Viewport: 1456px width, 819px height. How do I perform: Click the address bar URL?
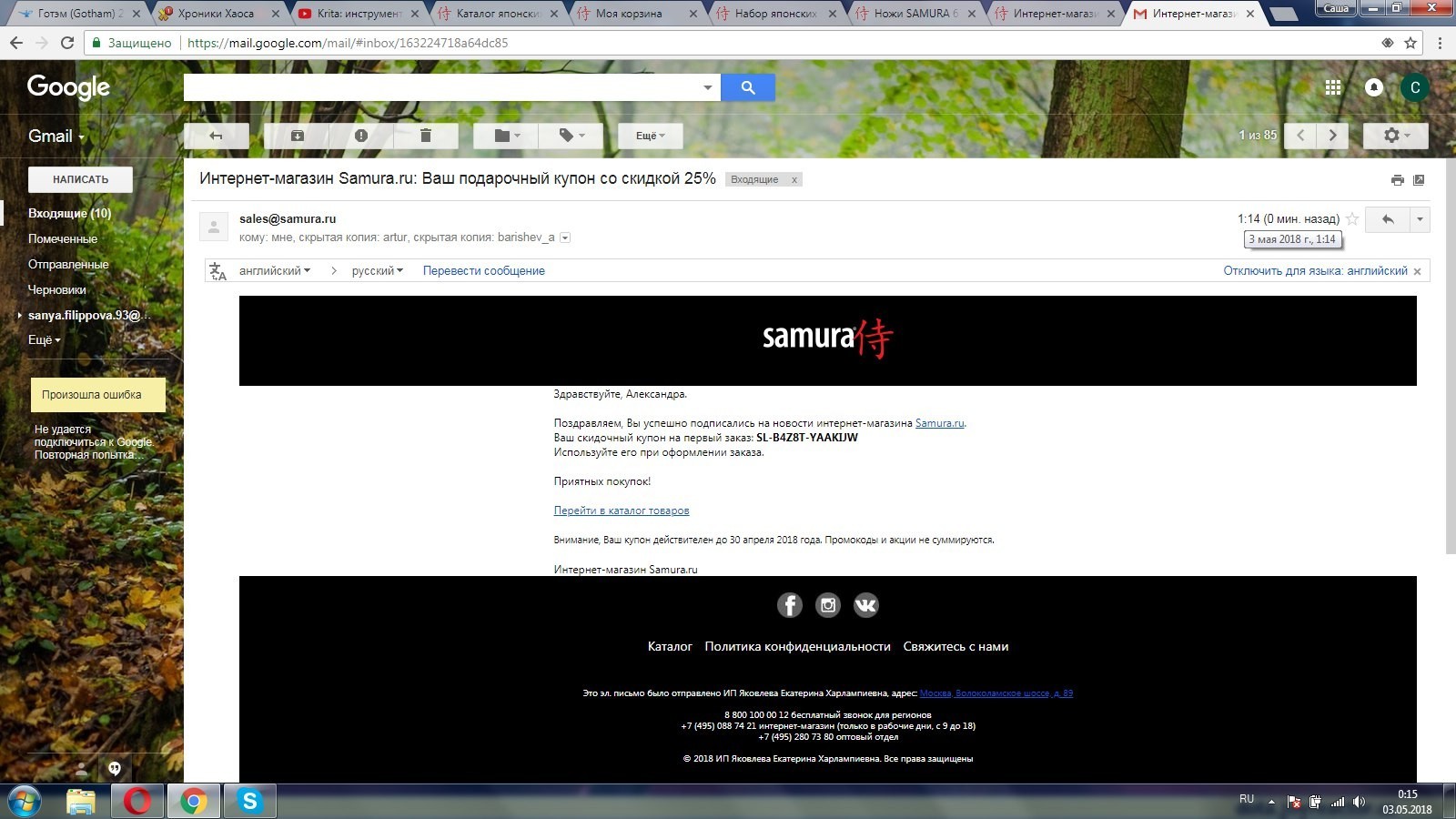coord(348,43)
